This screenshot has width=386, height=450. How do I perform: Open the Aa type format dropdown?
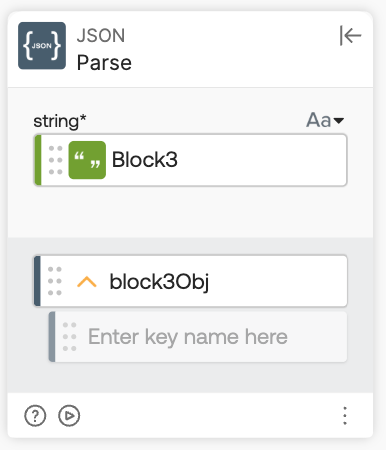(325, 120)
